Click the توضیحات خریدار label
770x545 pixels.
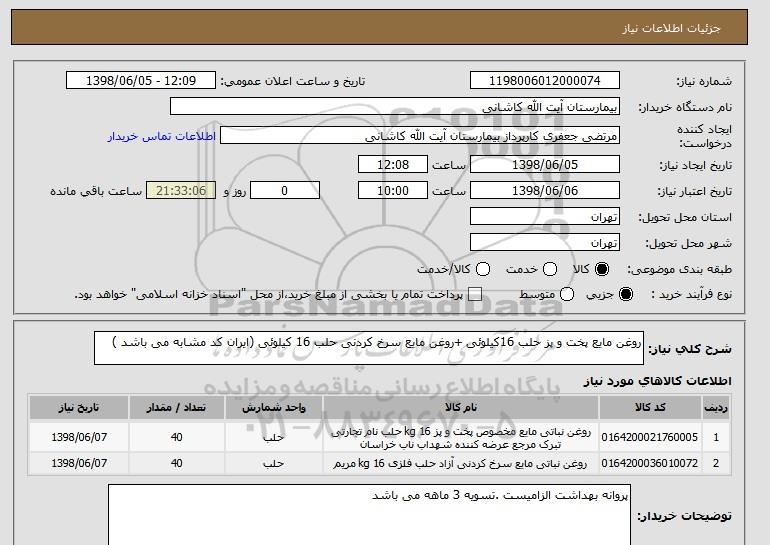click(684, 516)
